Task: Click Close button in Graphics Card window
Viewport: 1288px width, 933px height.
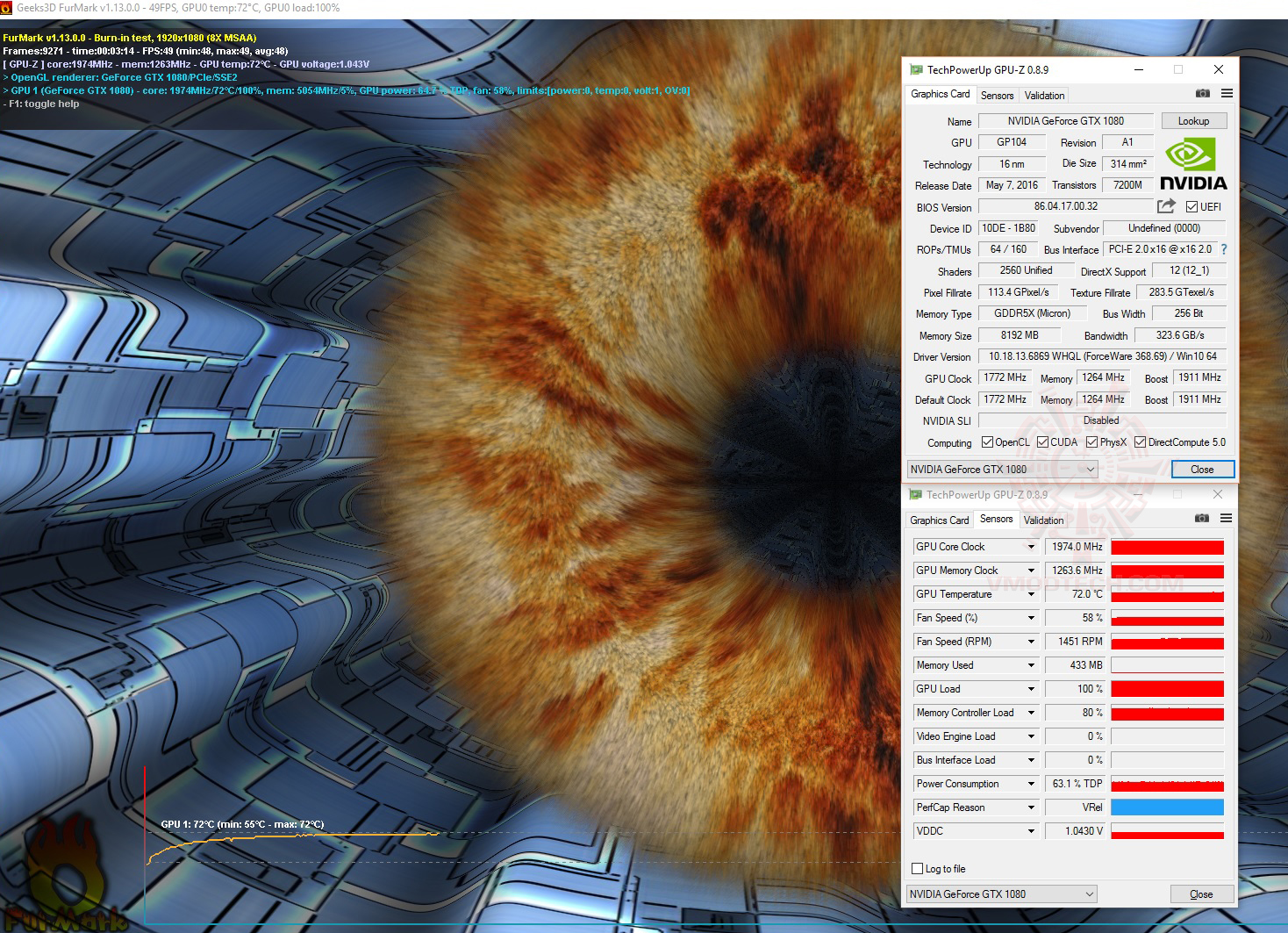Action: tap(1203, 470)
